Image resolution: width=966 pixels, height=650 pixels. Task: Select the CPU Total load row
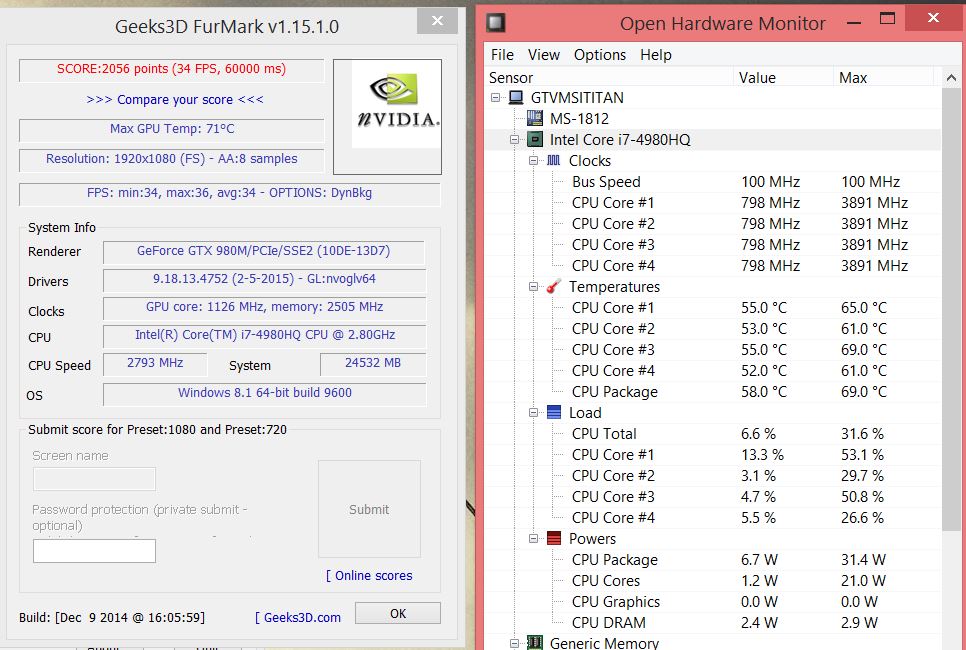pos(713,434)
